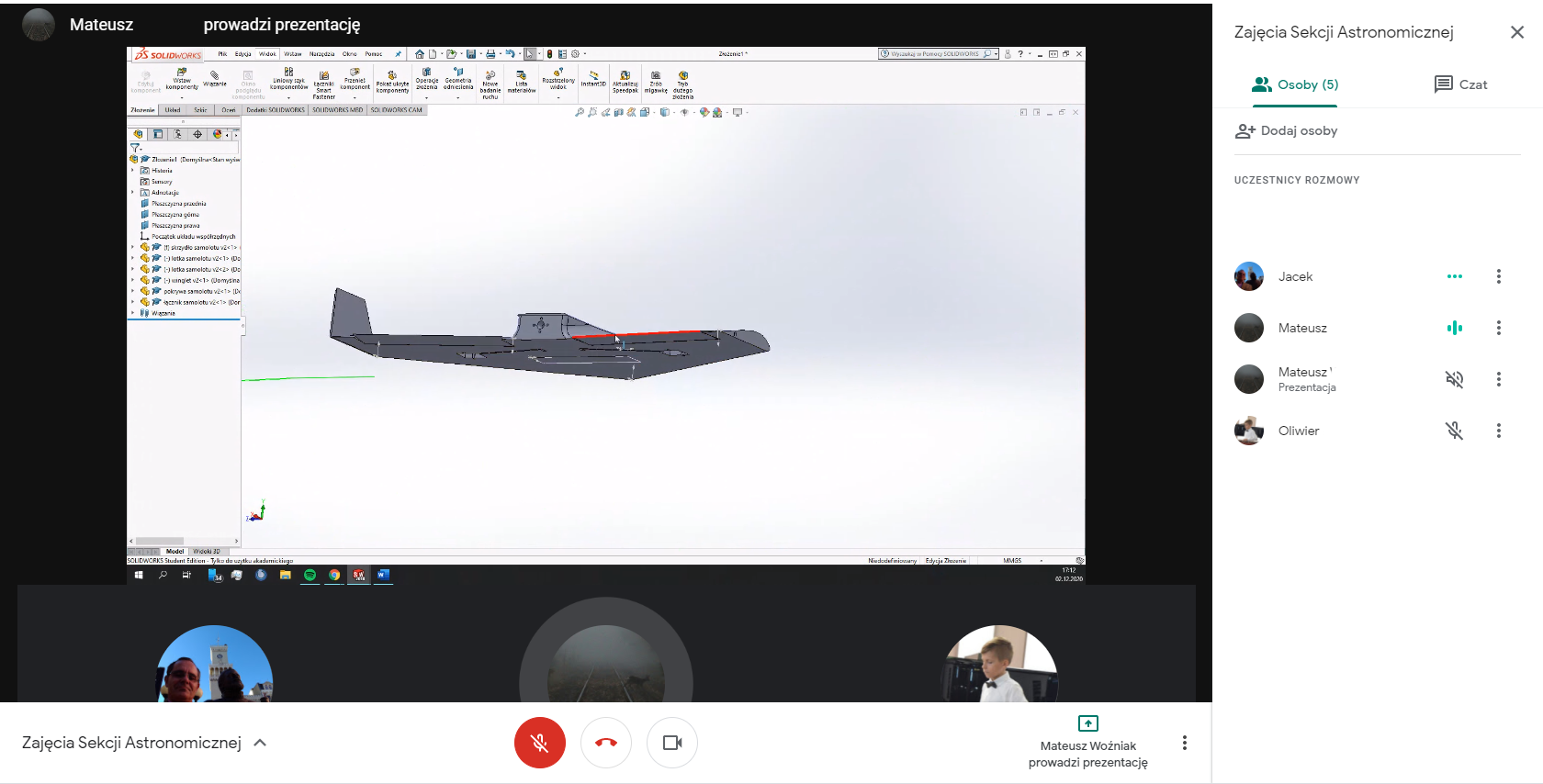Click the SolidWorks logo in shared screen
Image resolution: width=1543 pixels, height=784 pixels.
pos(168,55)
